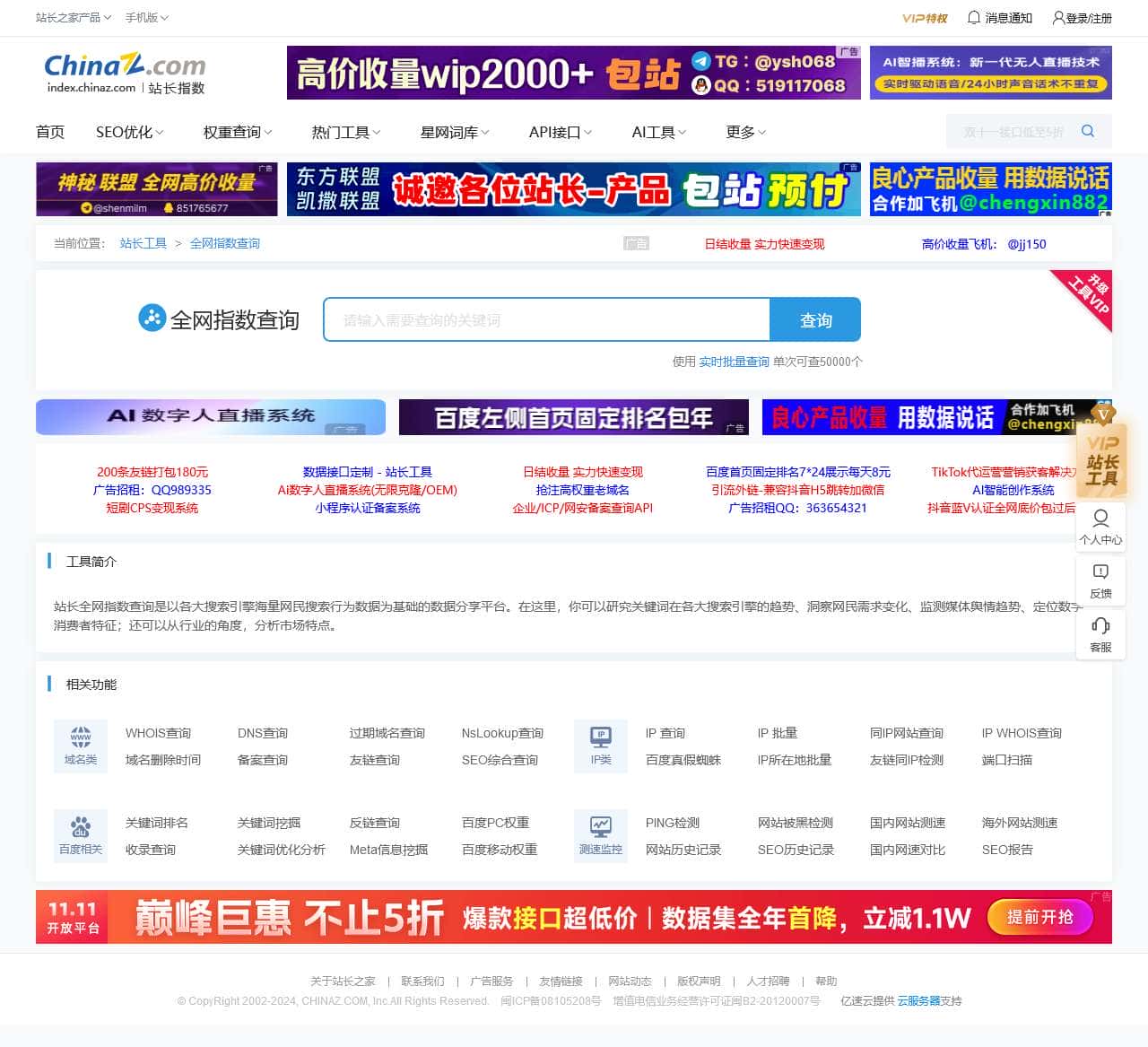Open the 客服 customer service sidebar icon
The image size is (1148, 1047).
[1100, 634]
